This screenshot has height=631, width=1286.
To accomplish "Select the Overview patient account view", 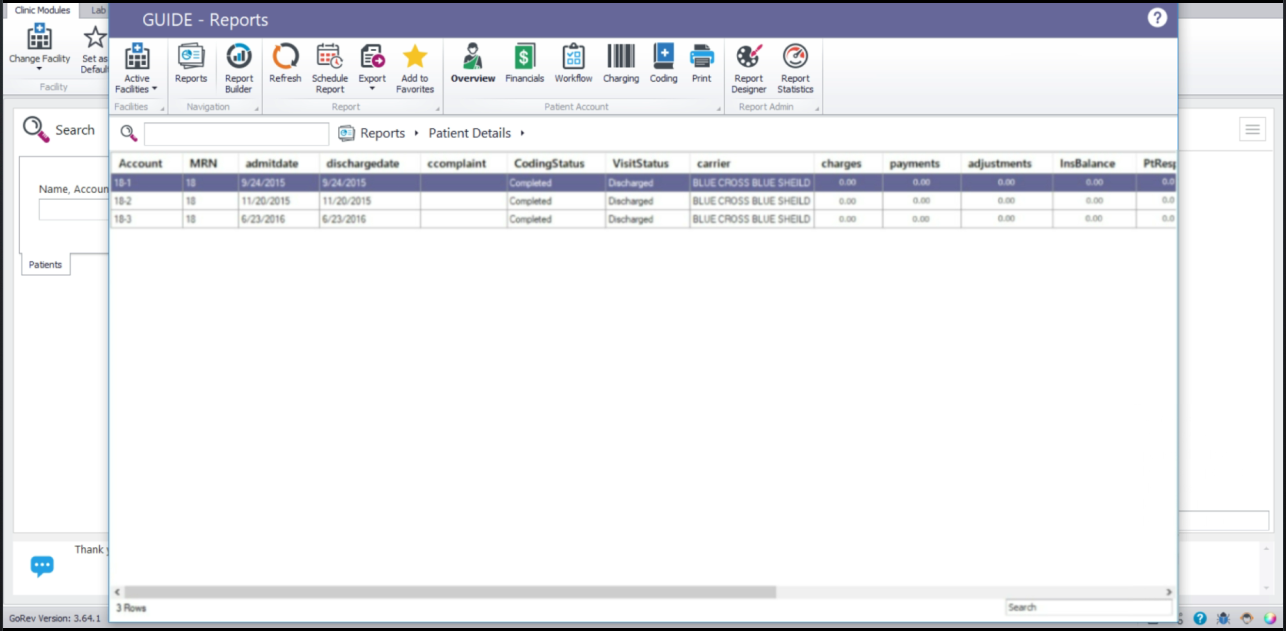I will coord(473,64).
